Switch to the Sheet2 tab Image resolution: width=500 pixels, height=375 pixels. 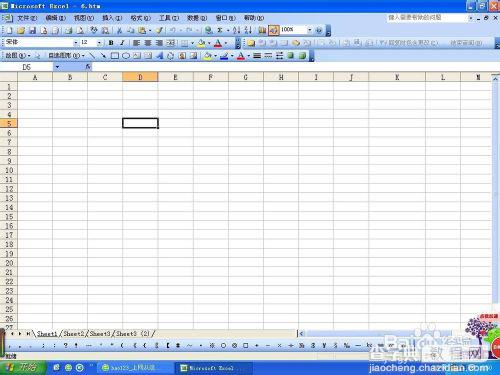pos(74,333)
